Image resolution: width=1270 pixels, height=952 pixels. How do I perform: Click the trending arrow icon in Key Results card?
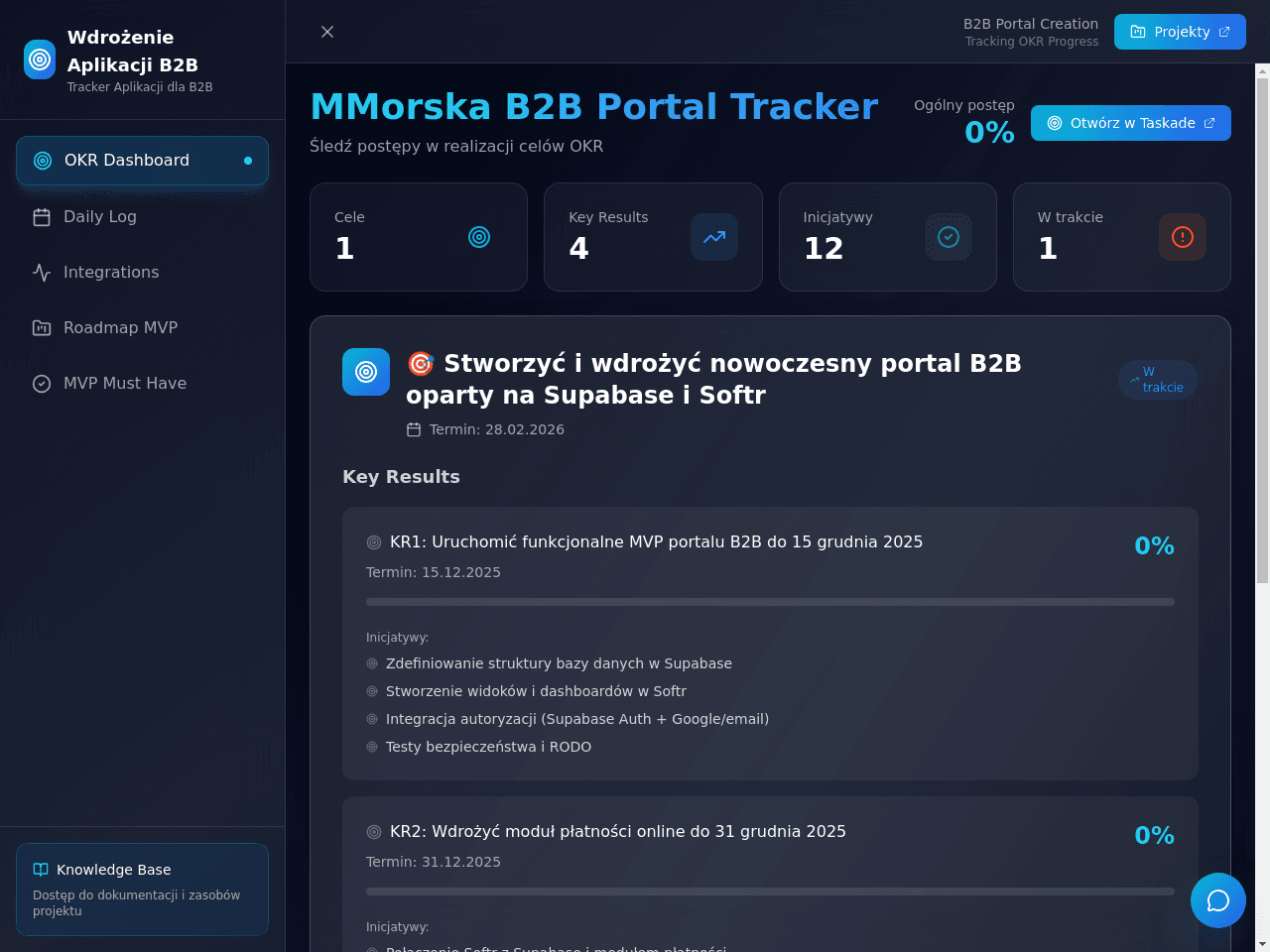point(714,237)
